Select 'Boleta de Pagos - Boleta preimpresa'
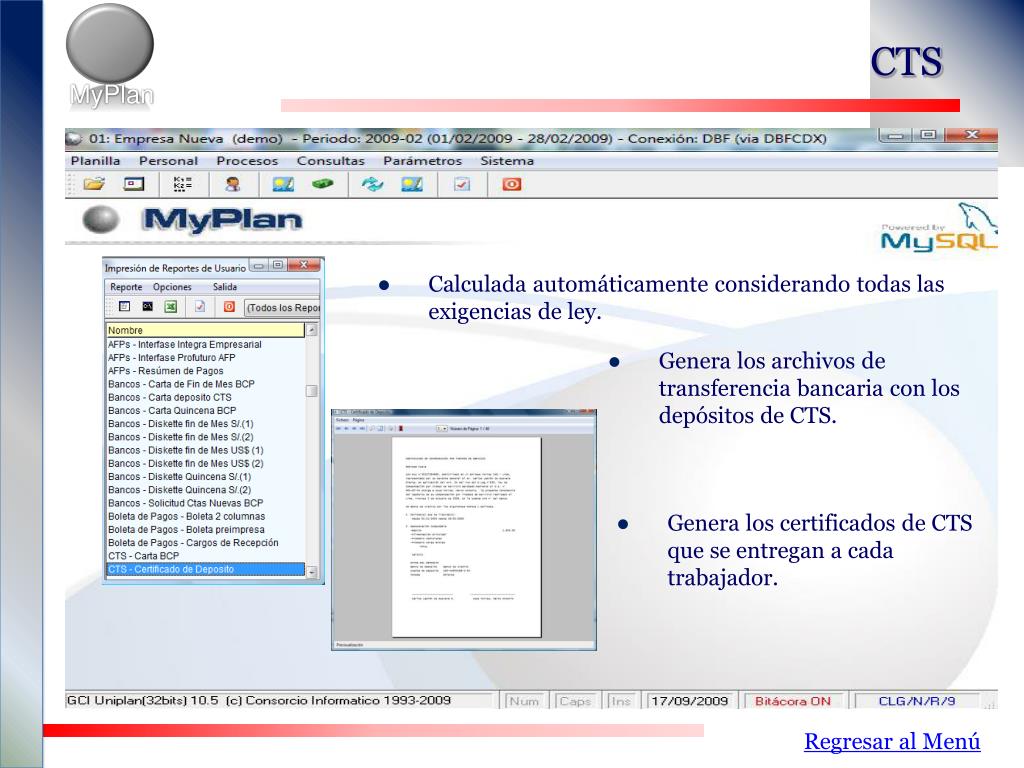Screen dimensions: 1024x768 (205, 529)
